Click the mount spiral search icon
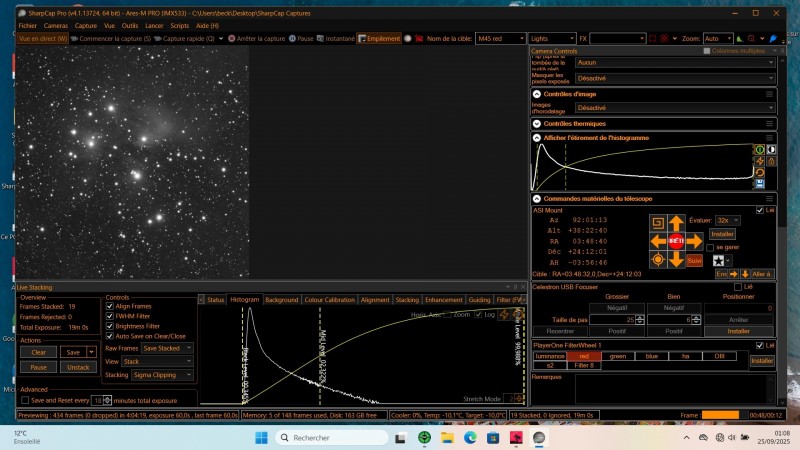The height and width of the screenshot is (450, 800). pos(658,223)
